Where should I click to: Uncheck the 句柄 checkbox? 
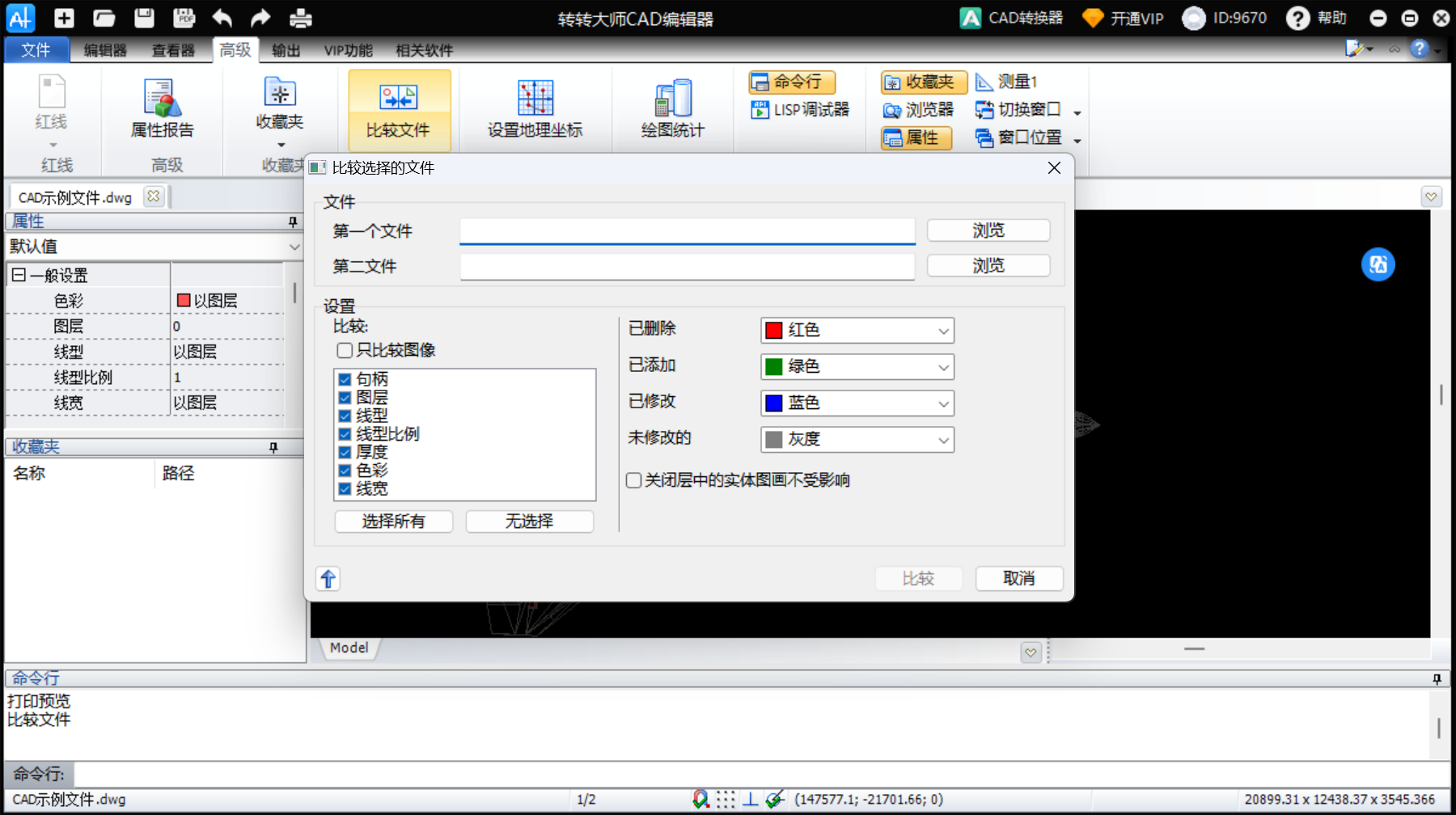tap(345, 379)
